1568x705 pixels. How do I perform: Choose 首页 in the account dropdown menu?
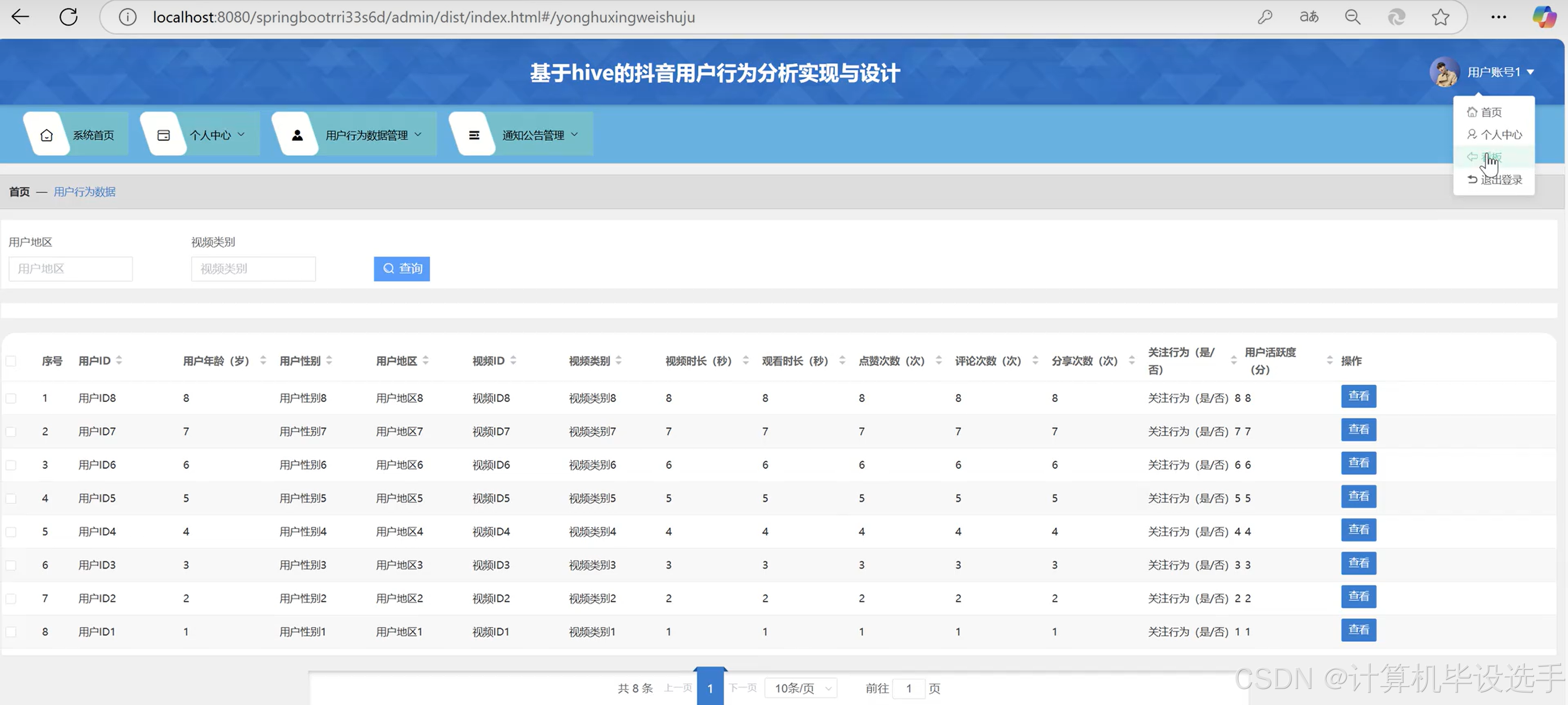[1494, 112]
